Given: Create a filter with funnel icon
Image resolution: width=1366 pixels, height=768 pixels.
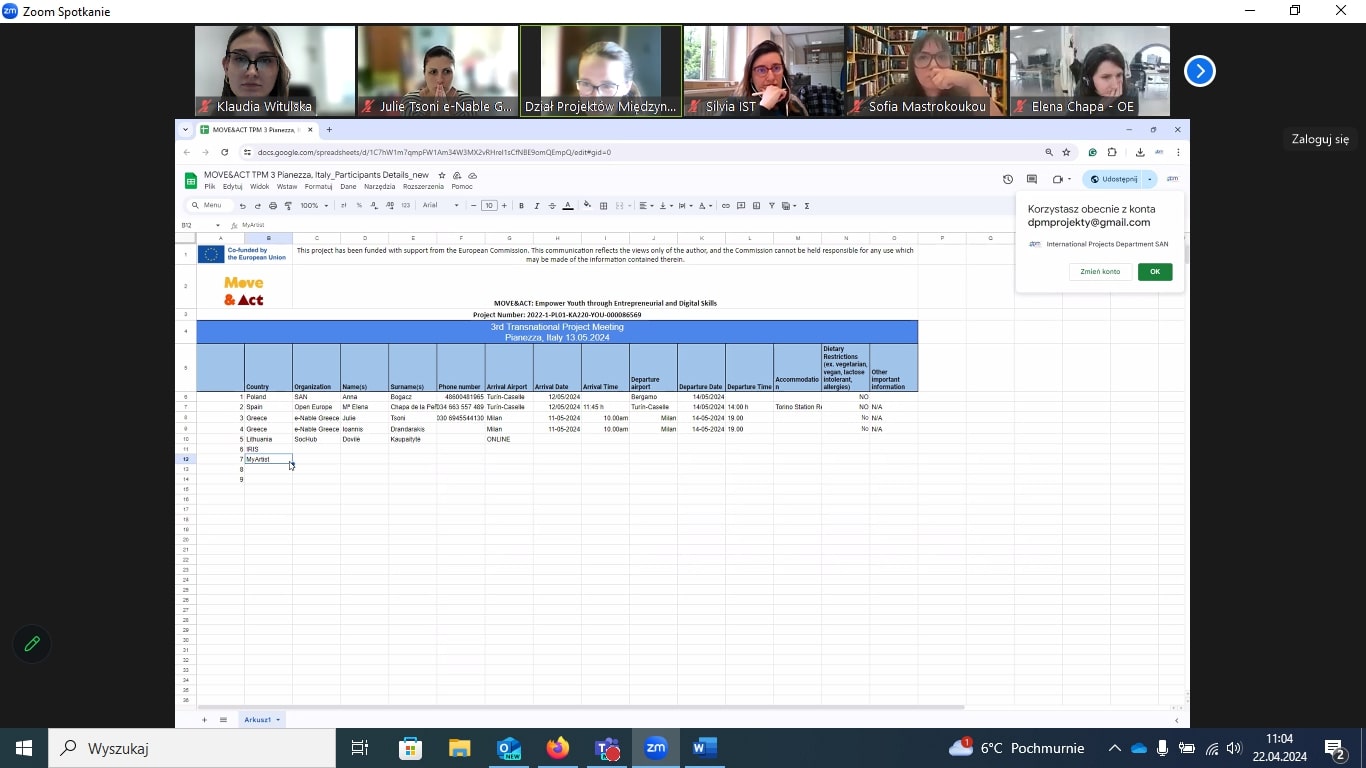Looking at the screenshot, I should coord(772,206).
